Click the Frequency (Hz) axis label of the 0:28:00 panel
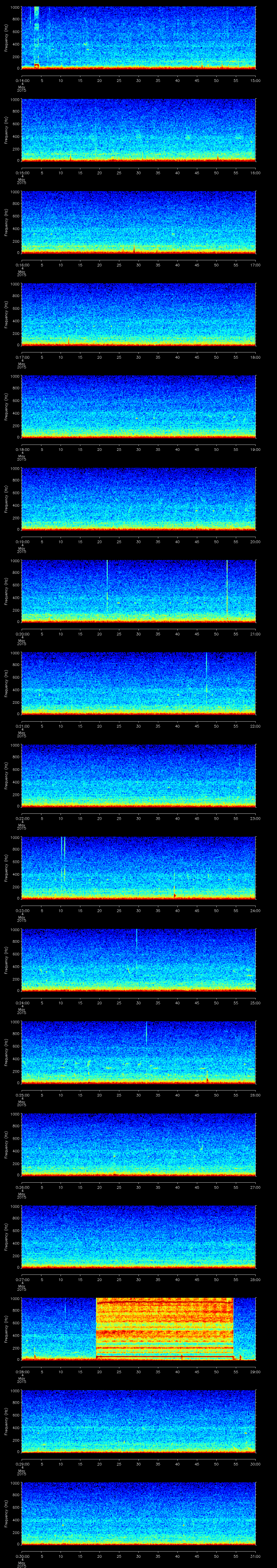This screenshot has width=277, height=1568. point(6,1329)
